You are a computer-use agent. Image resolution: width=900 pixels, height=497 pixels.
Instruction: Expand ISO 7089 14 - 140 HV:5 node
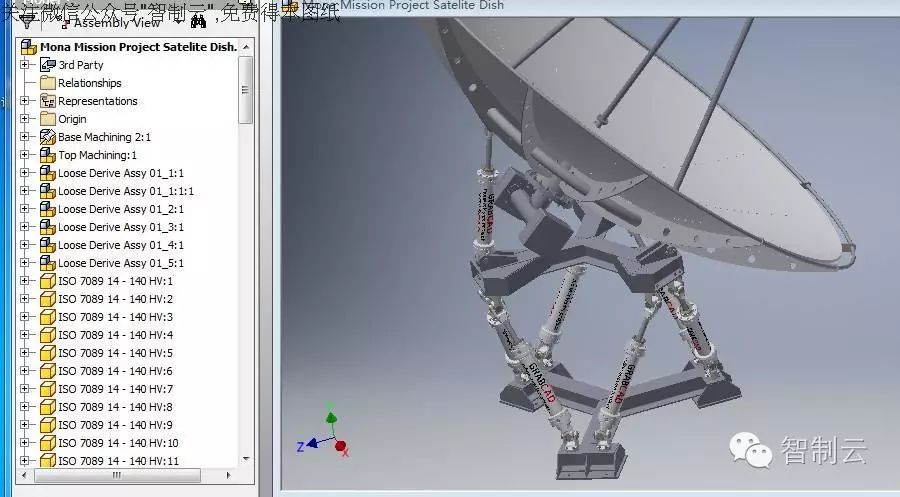25,353
